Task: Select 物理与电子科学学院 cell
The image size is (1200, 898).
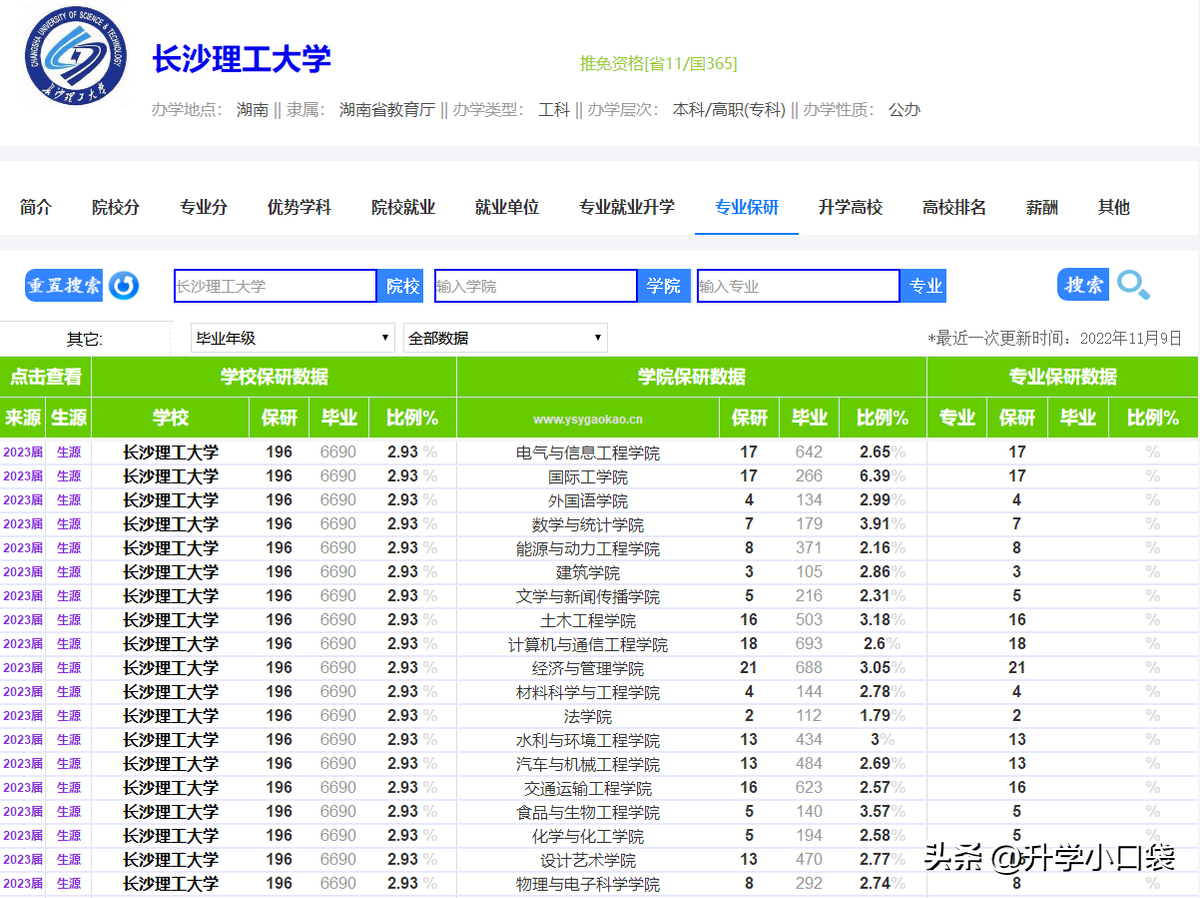Action: click(x=588, y=885)
